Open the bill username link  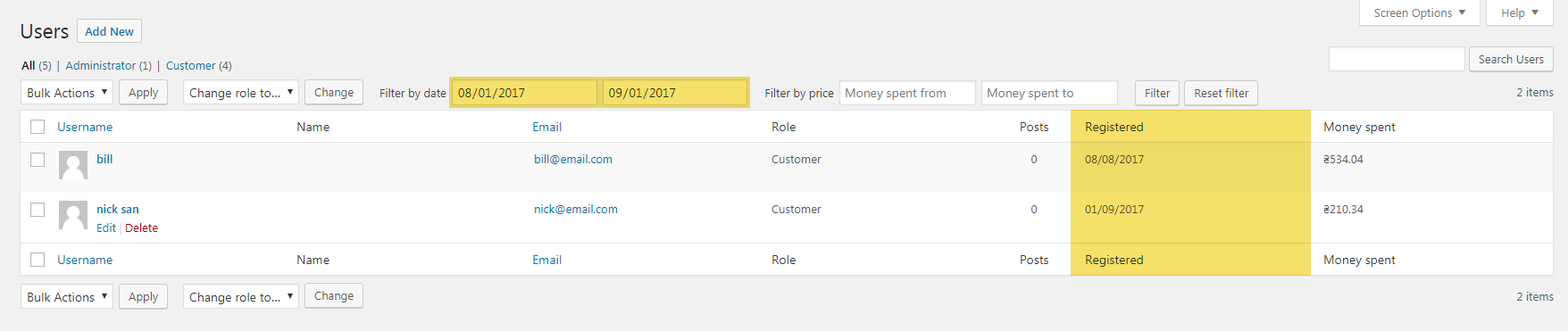click(x=104, y=159)
